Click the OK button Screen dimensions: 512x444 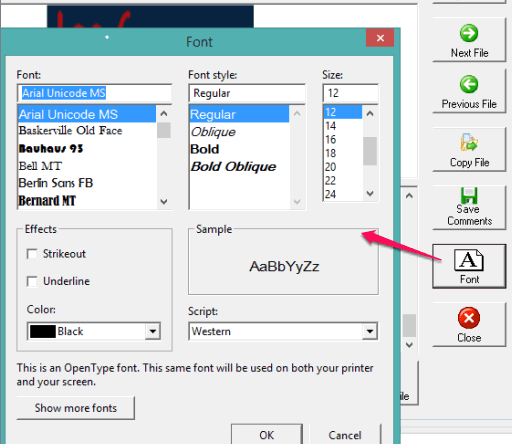tap(267, 435)
